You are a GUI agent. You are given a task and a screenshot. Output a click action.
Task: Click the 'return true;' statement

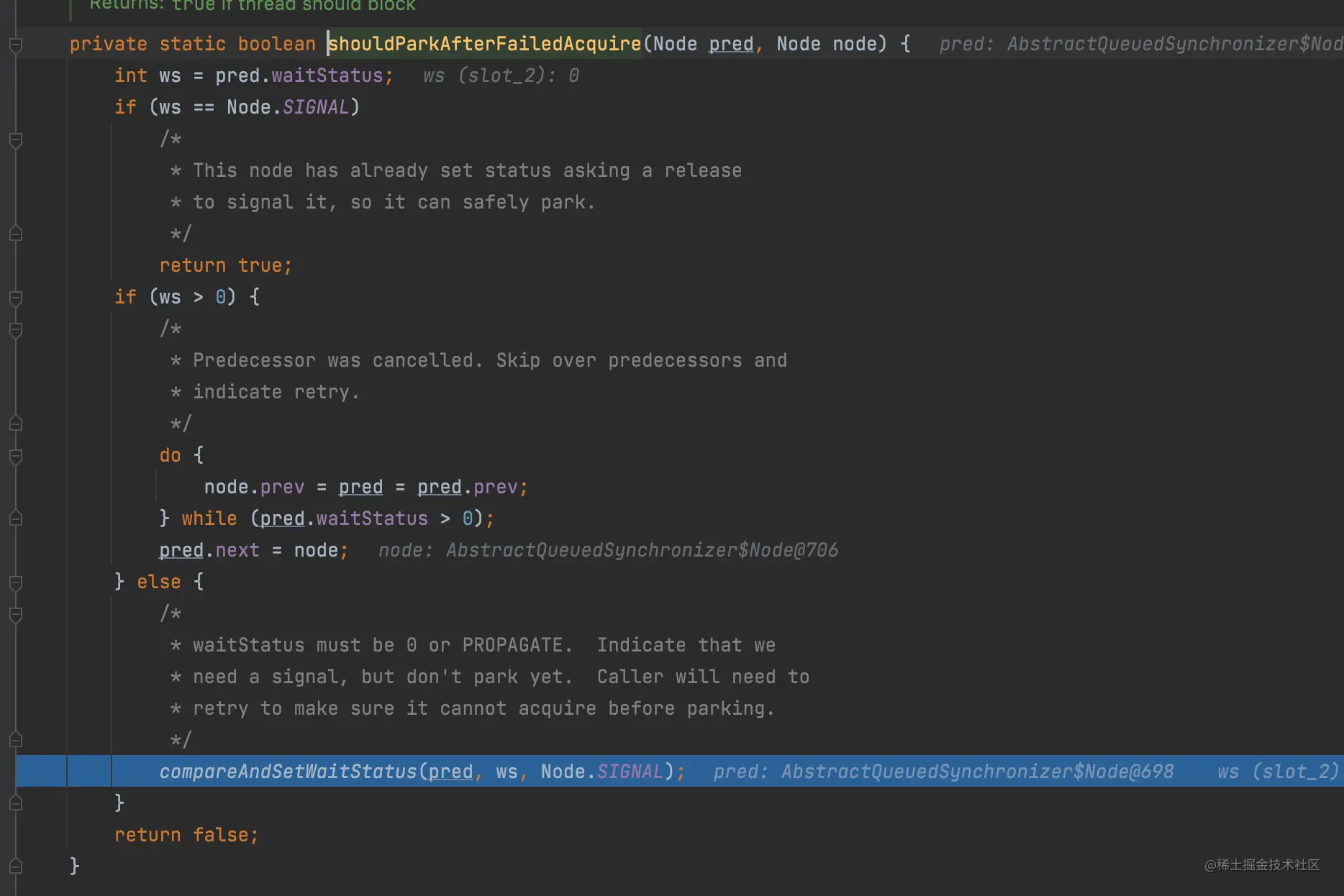click(x=226, y=265)
